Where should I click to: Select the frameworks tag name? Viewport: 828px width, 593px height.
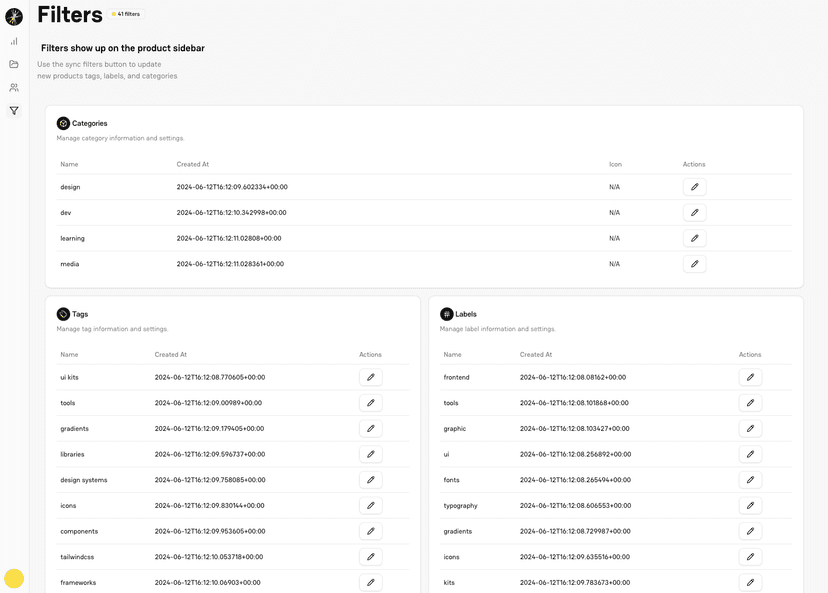pos(78,582)
